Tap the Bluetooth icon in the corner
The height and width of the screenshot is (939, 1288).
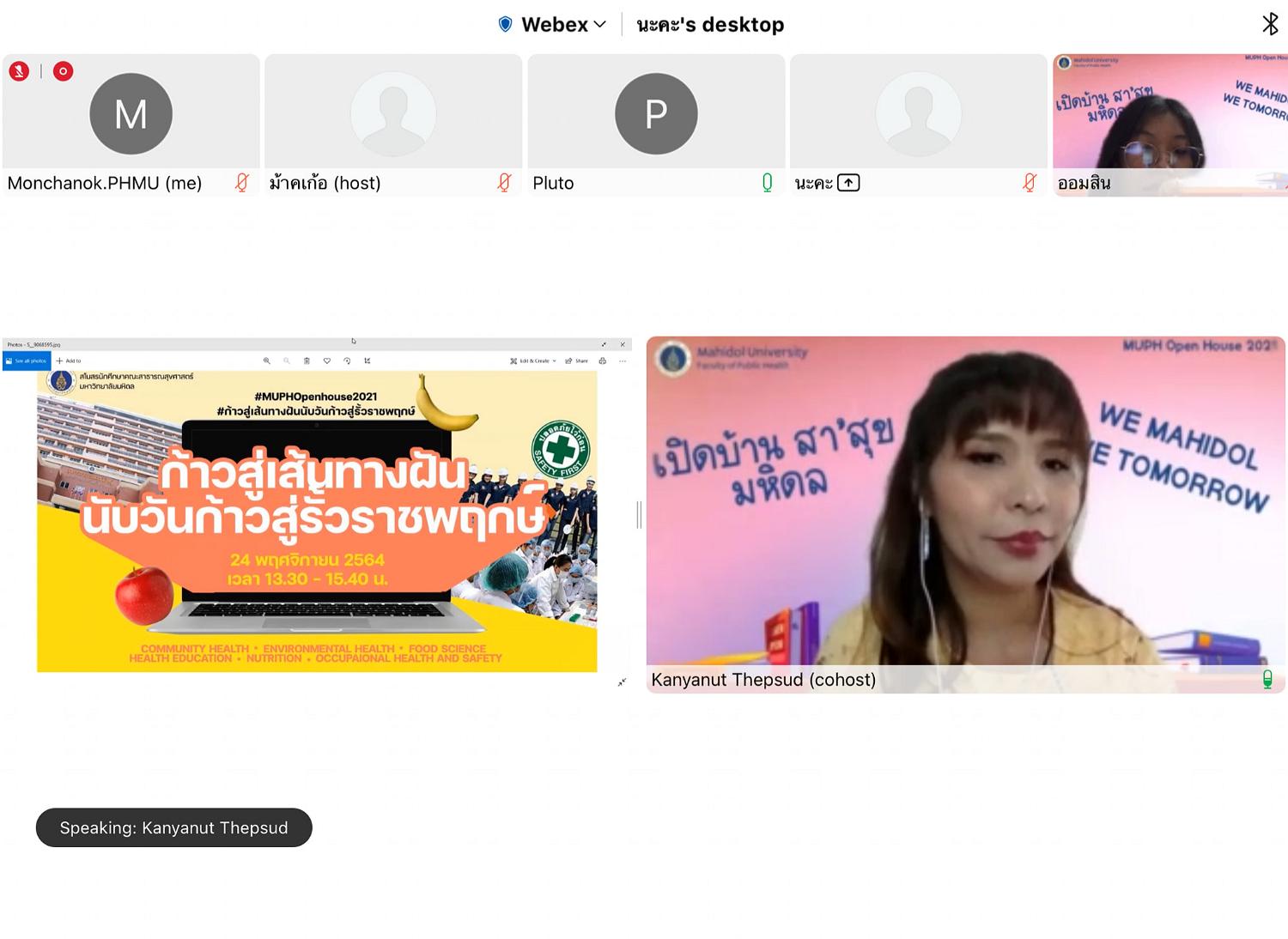point(1270,23)
